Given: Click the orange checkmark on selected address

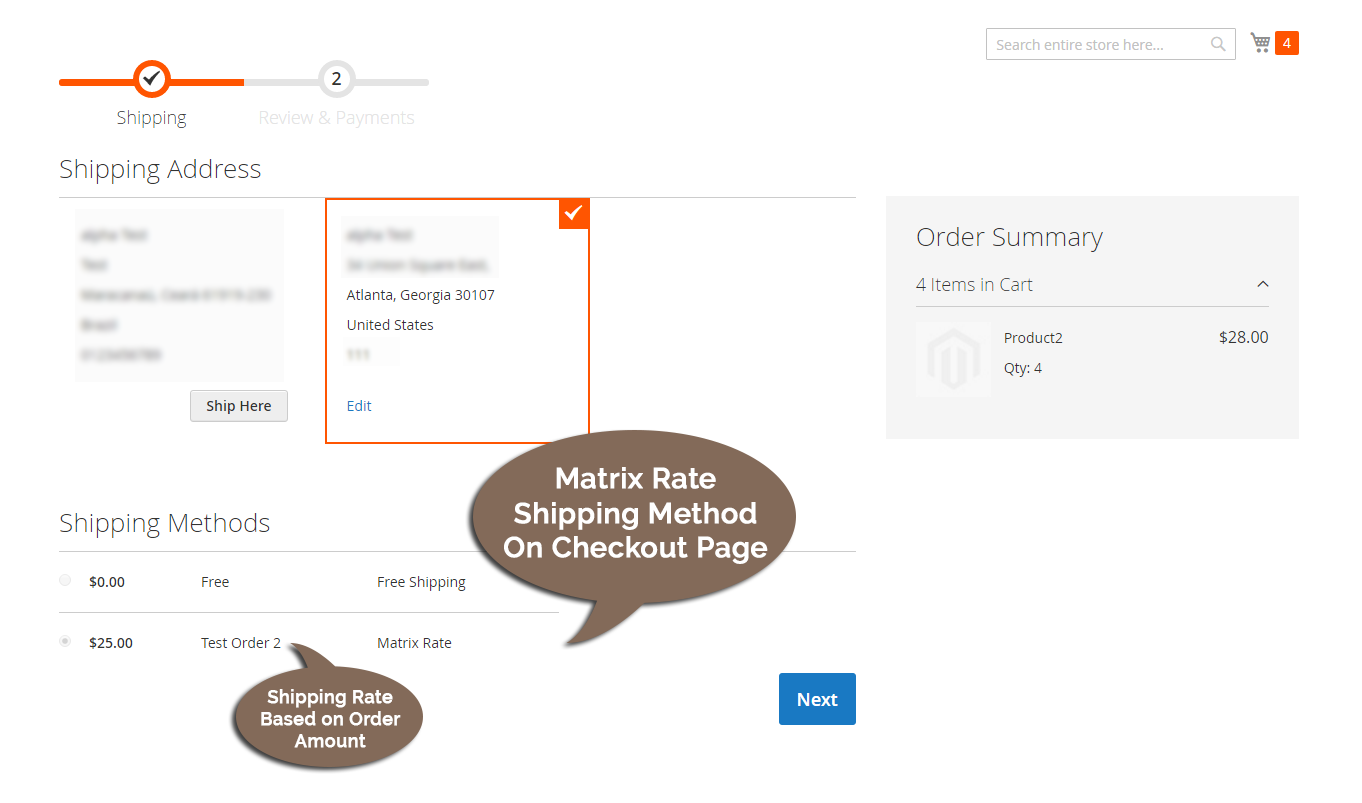Looking at the screenshot, I should [573, 213].
